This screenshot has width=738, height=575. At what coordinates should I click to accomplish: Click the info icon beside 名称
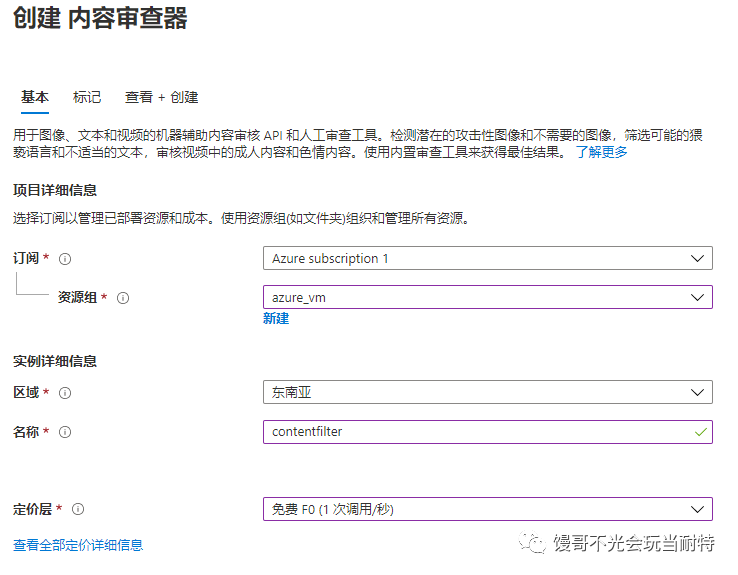[65, 432]
